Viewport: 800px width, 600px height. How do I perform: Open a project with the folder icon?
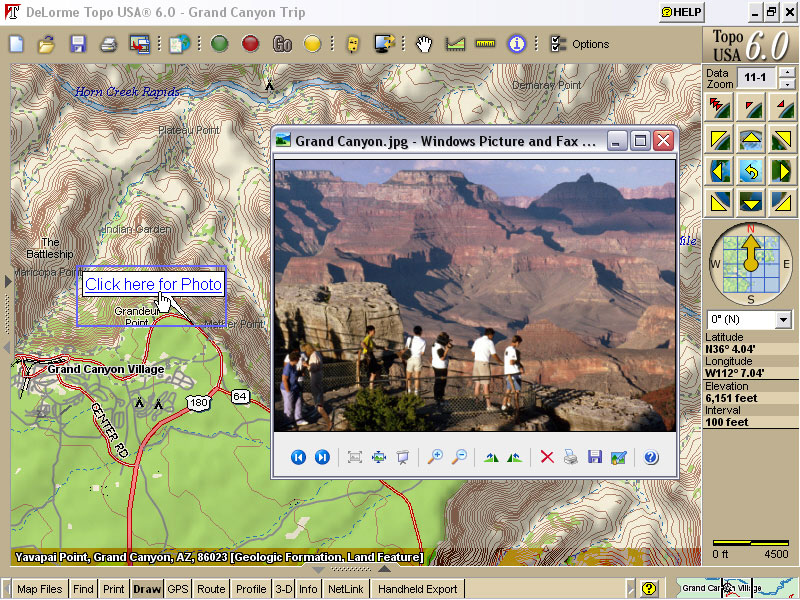pos(46,44)
